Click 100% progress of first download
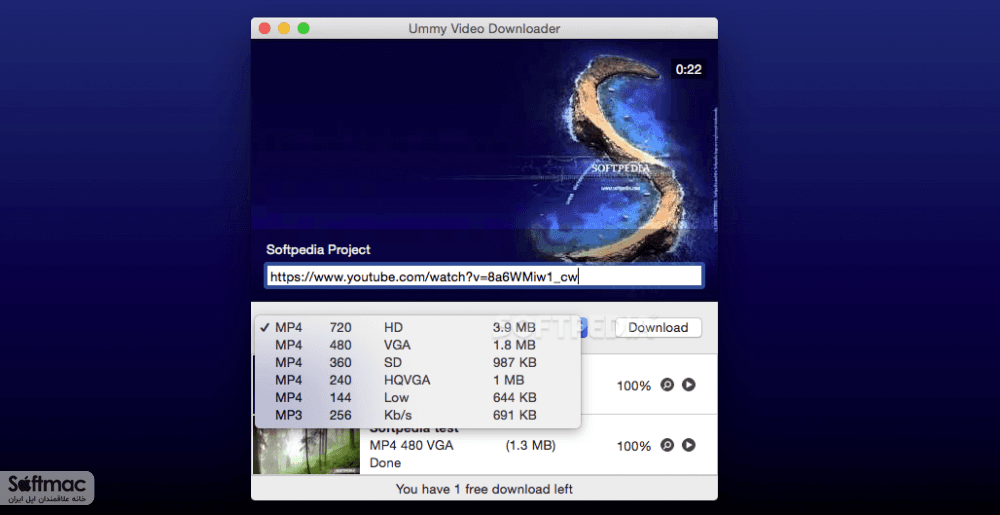The height and width of the screenshot is (515, 1000). pyautogui.click(x=634, y=386)
